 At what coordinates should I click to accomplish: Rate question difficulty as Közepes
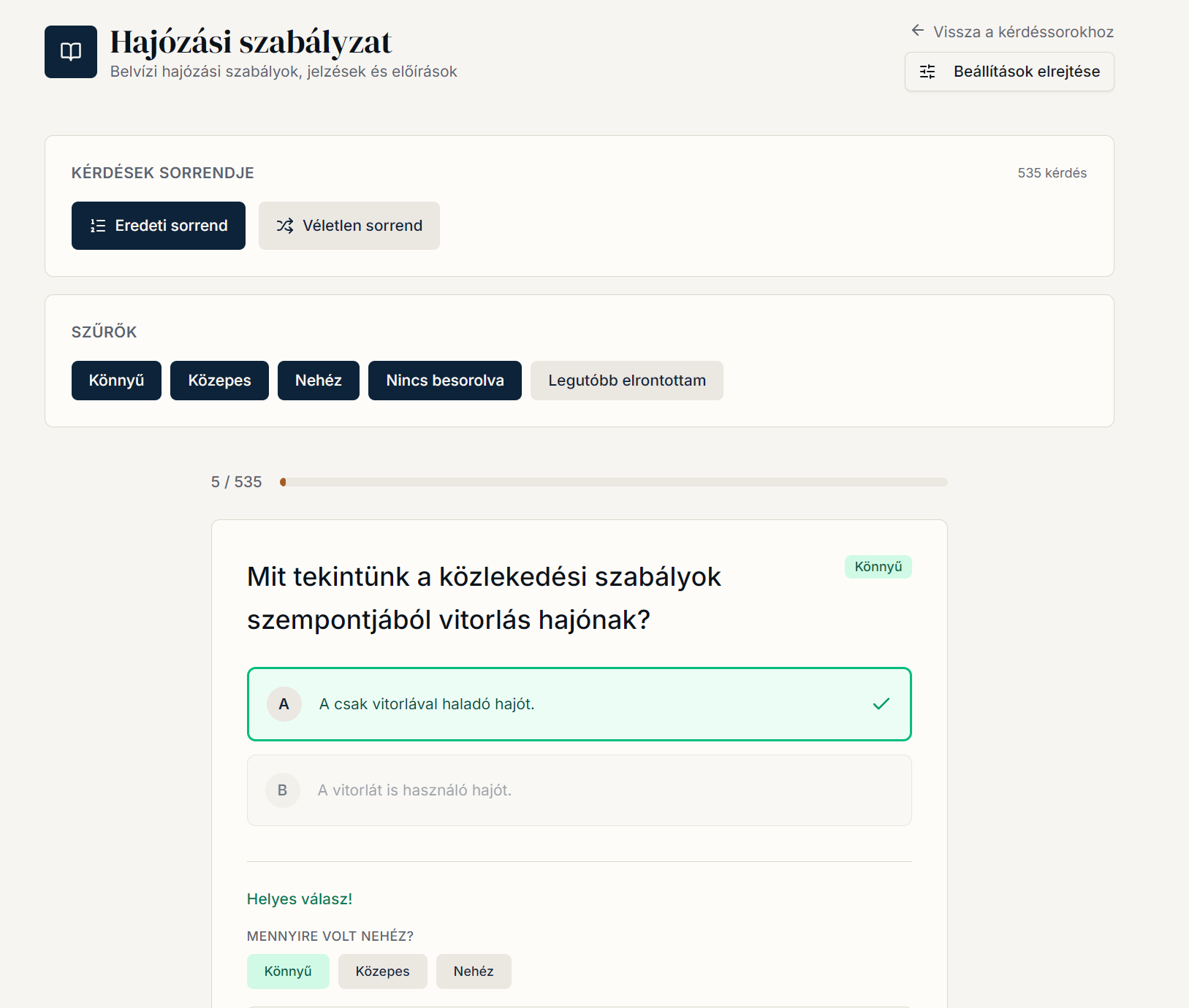pos(383,971)
